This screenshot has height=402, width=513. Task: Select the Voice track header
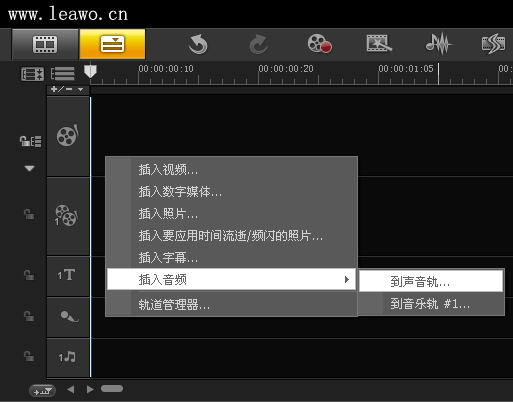point(68,317)
